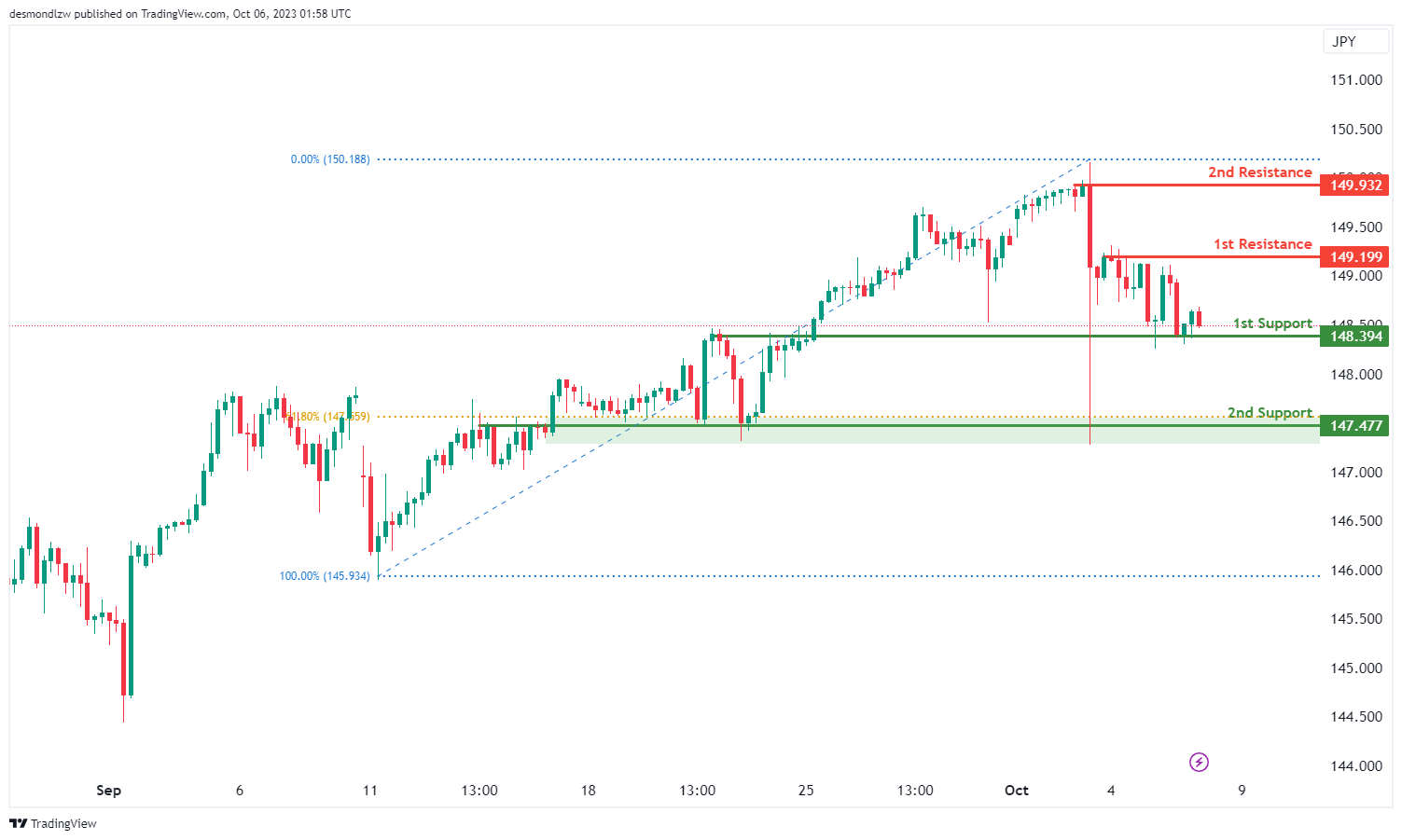
Task: Click the 'Sep' date on time axis
Action: pyautogui.click(x=109, y=791)
